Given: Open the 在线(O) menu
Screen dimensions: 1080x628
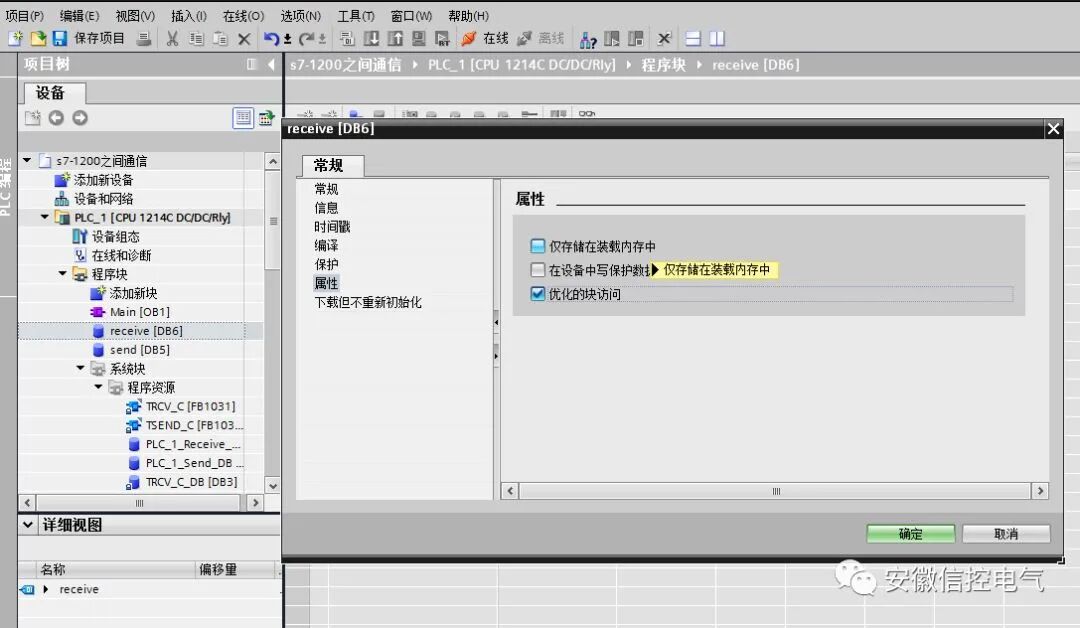Looking at the screenshot, I should (243, 15).
